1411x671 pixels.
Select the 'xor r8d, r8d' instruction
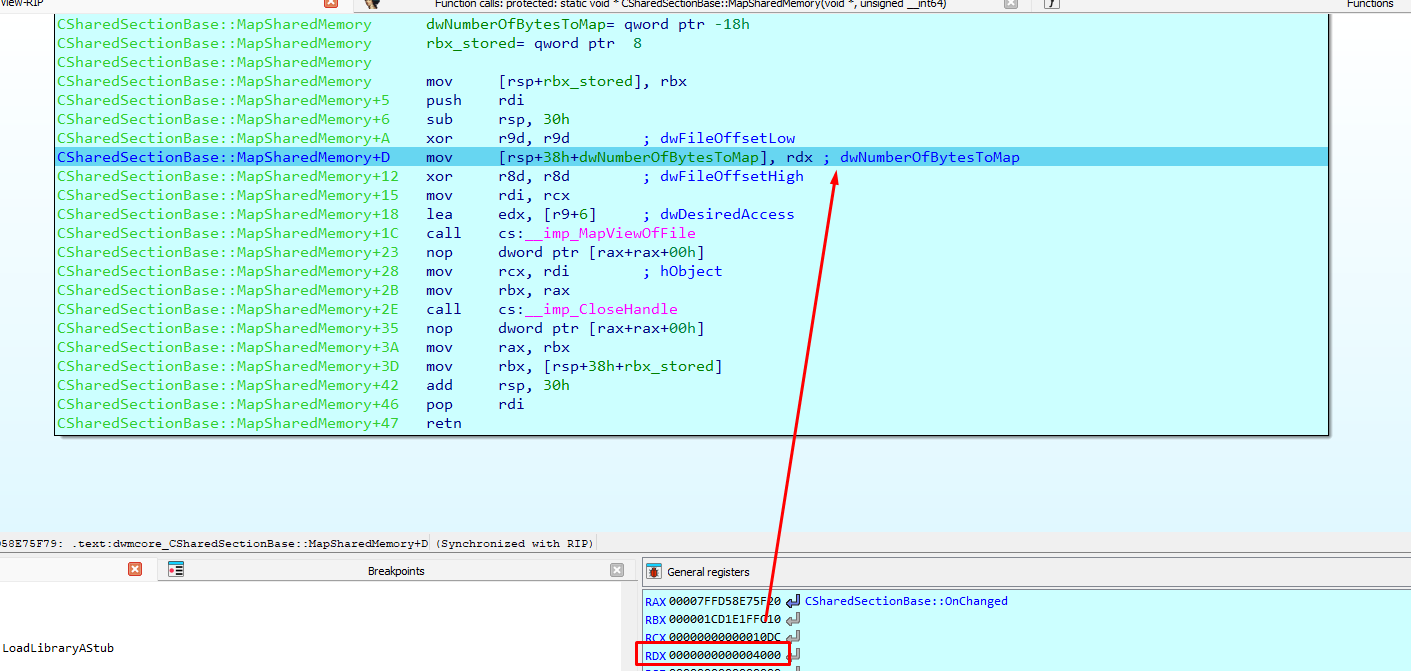pos(498,176)
